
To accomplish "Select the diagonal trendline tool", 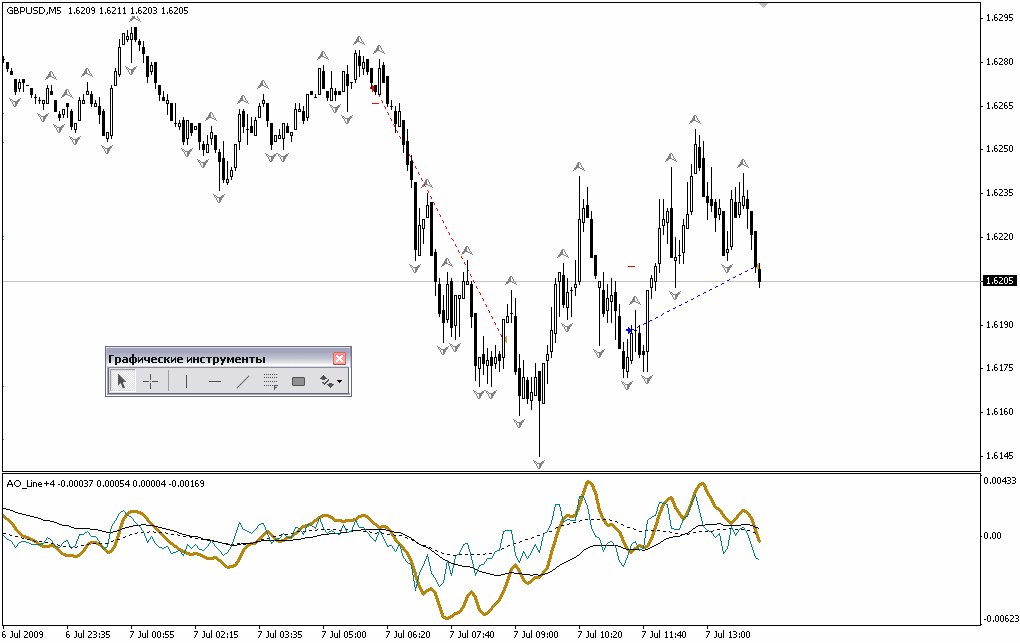I will (x=242, y=381).
